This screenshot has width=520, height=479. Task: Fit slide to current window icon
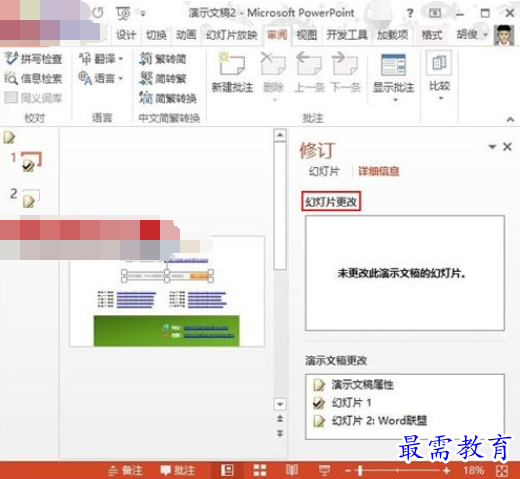point(502,471)
